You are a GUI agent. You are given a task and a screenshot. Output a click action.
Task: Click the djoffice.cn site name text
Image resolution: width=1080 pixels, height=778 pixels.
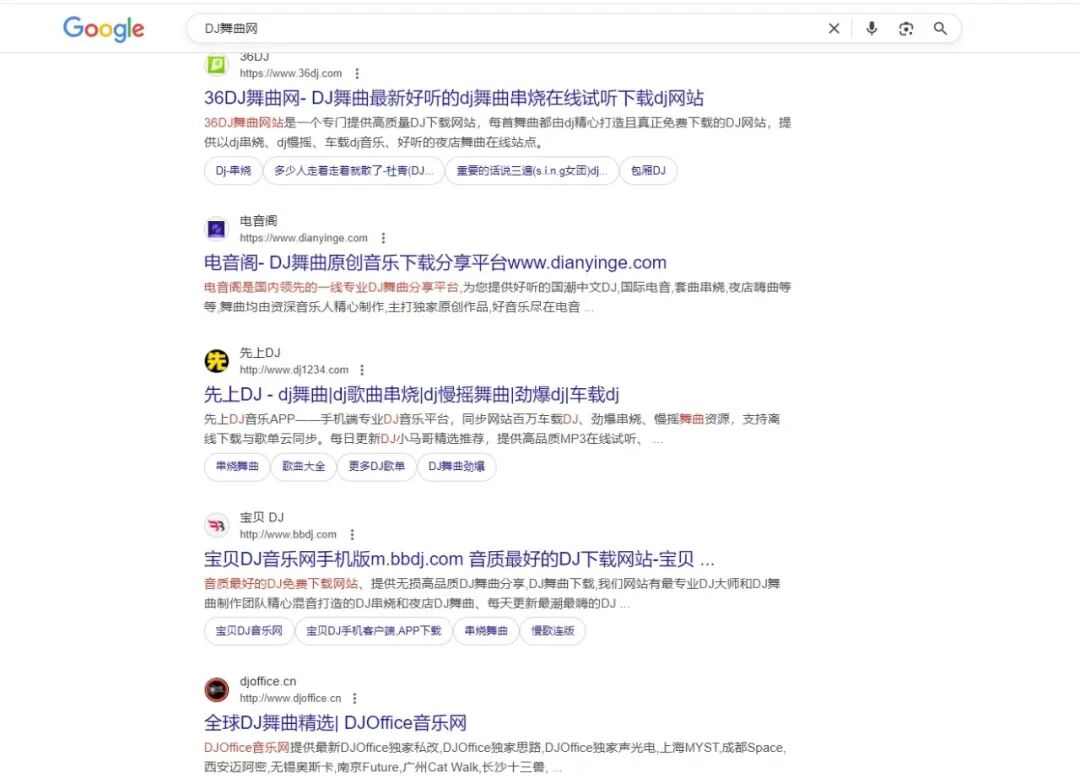click(x=268, y=681)
